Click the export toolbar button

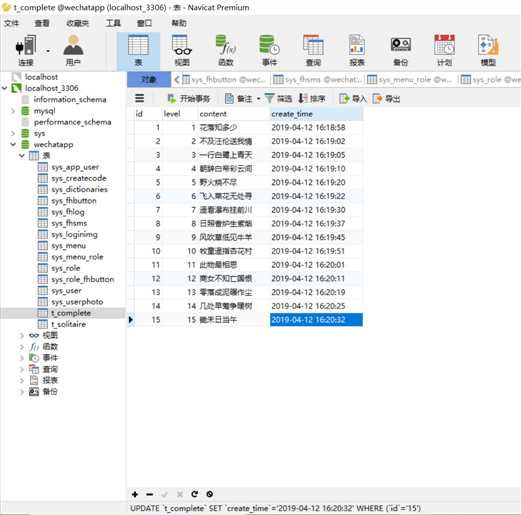[x=386, y=99]
